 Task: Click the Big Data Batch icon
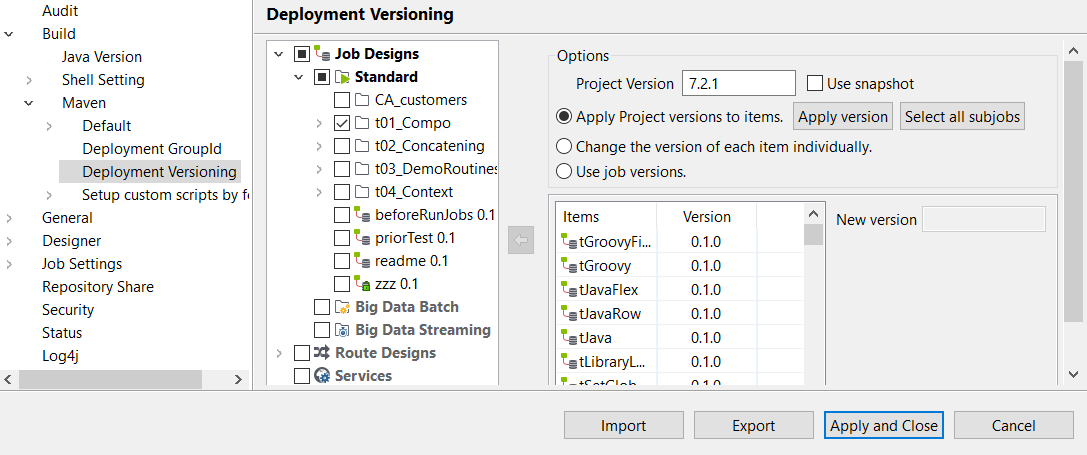343,307
